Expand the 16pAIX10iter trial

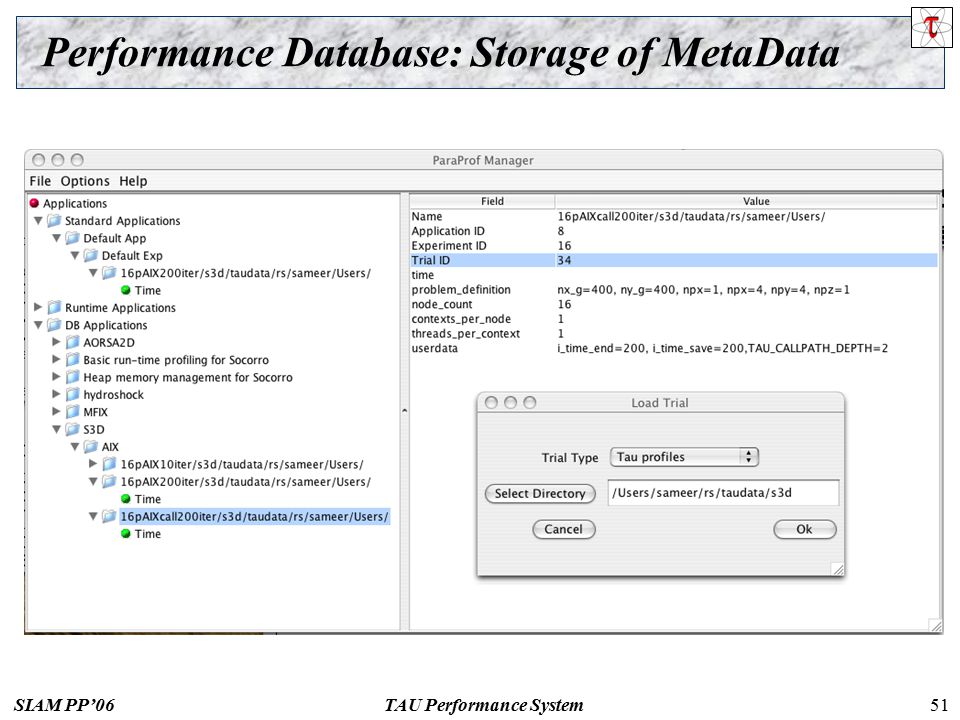(x=93, y=463)
